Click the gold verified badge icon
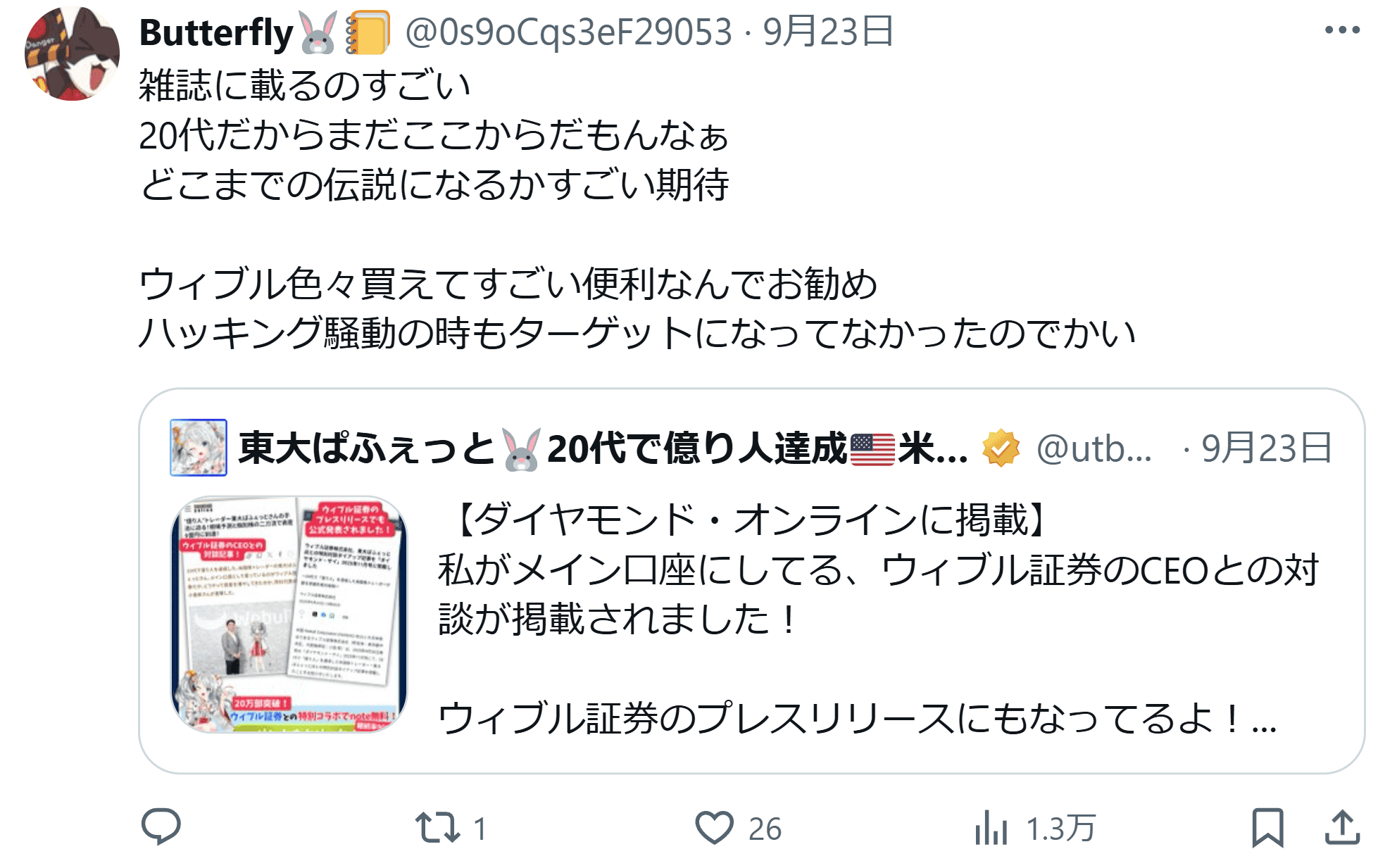This screenshot has height=868, width=1397. click(1001, 448)
